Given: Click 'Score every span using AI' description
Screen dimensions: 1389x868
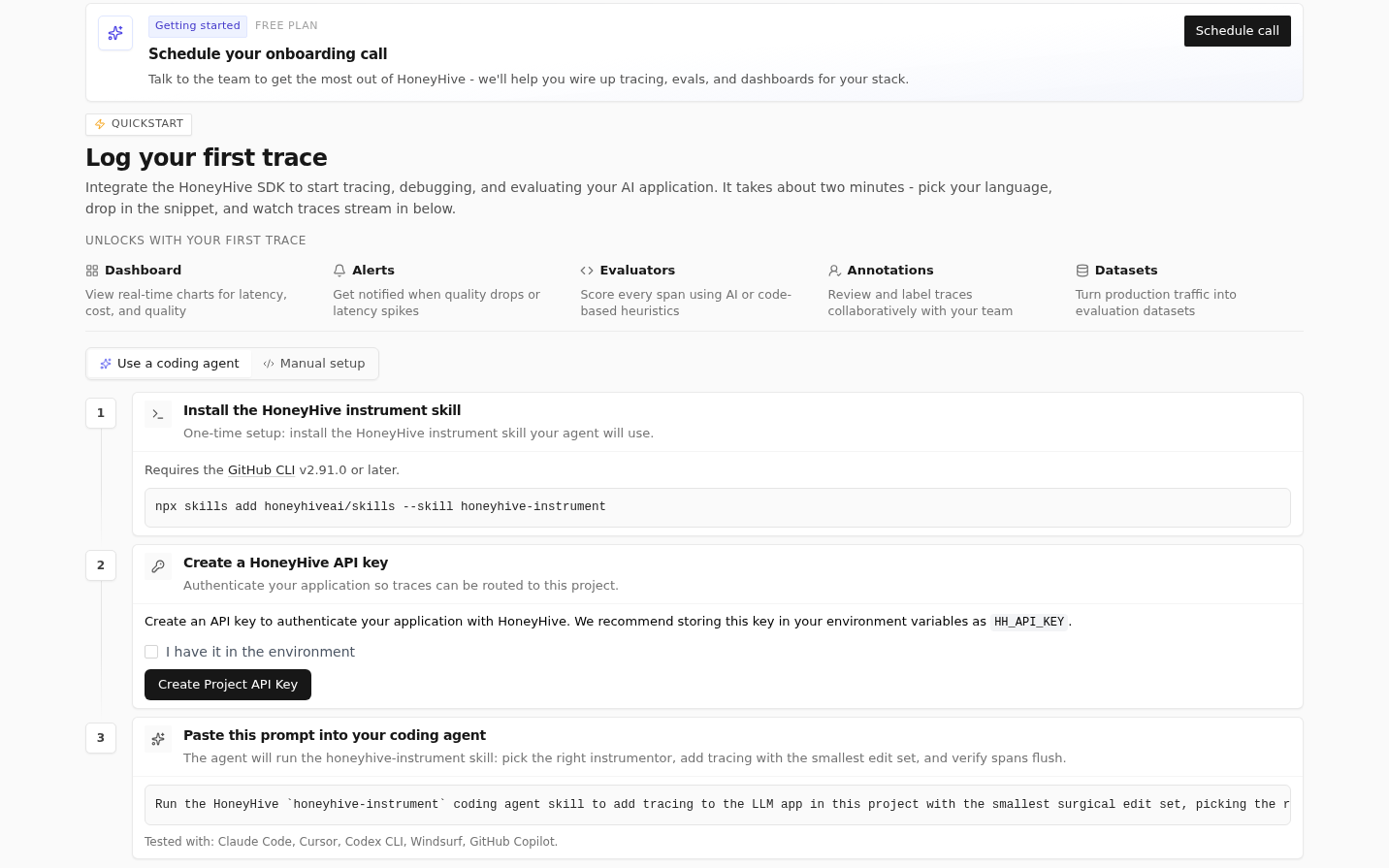Looking at the screenshot, I should [686, 303].
